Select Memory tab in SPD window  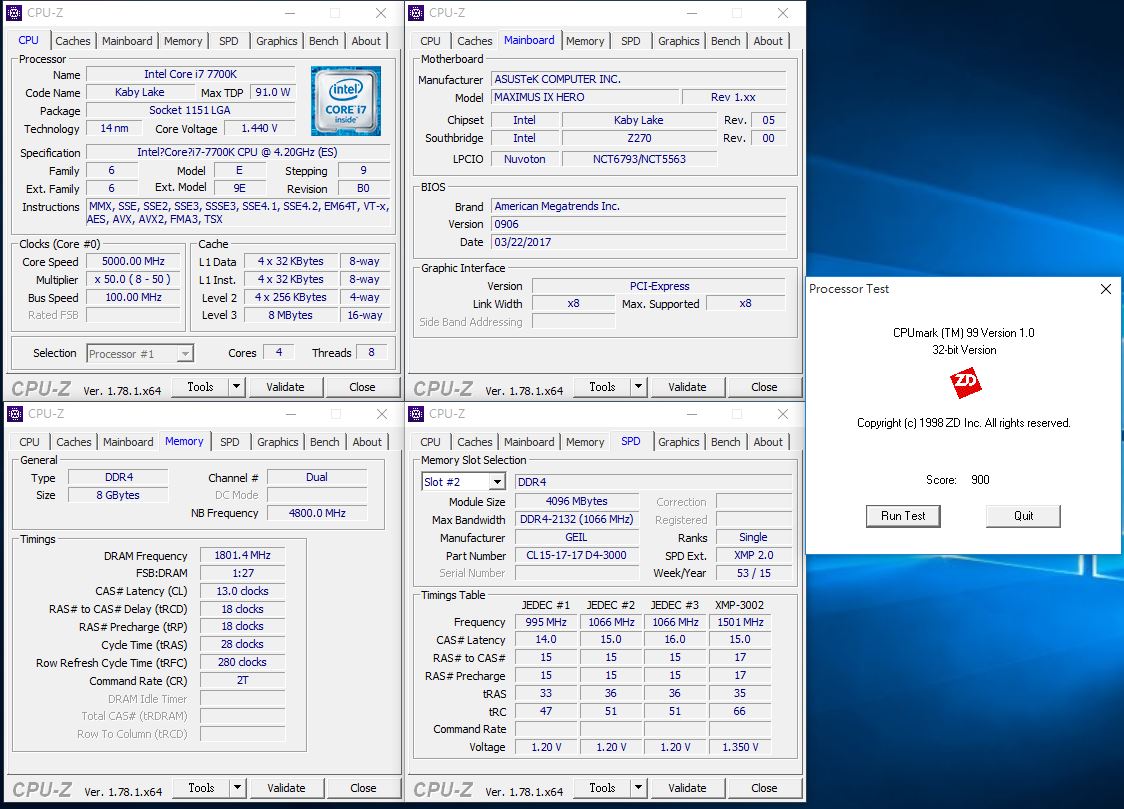point(585,441)
